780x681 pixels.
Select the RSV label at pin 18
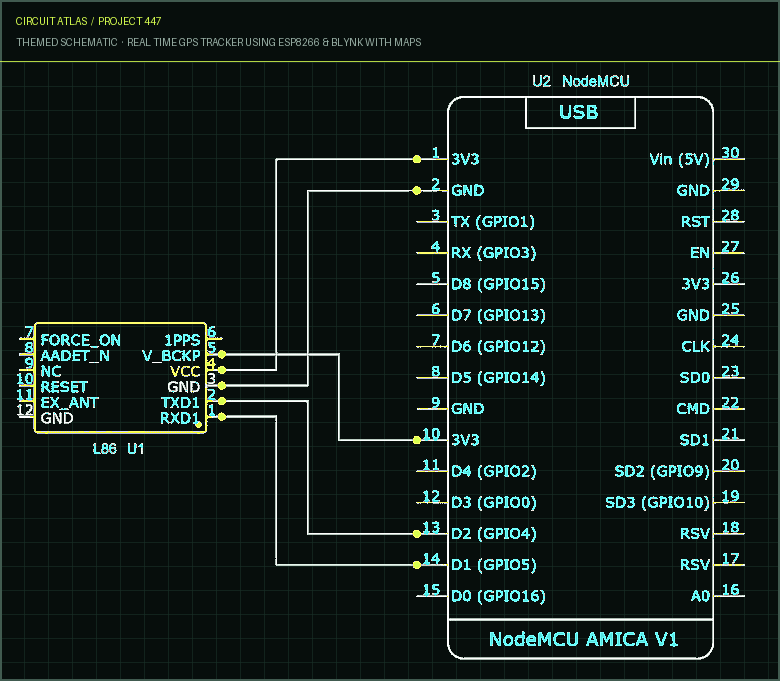(695, 534)
